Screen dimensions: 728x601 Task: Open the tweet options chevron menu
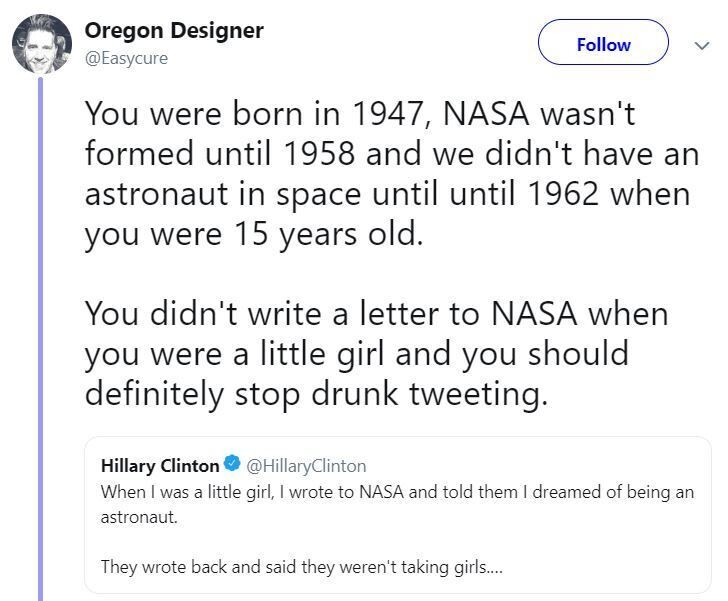pos(700,45)
